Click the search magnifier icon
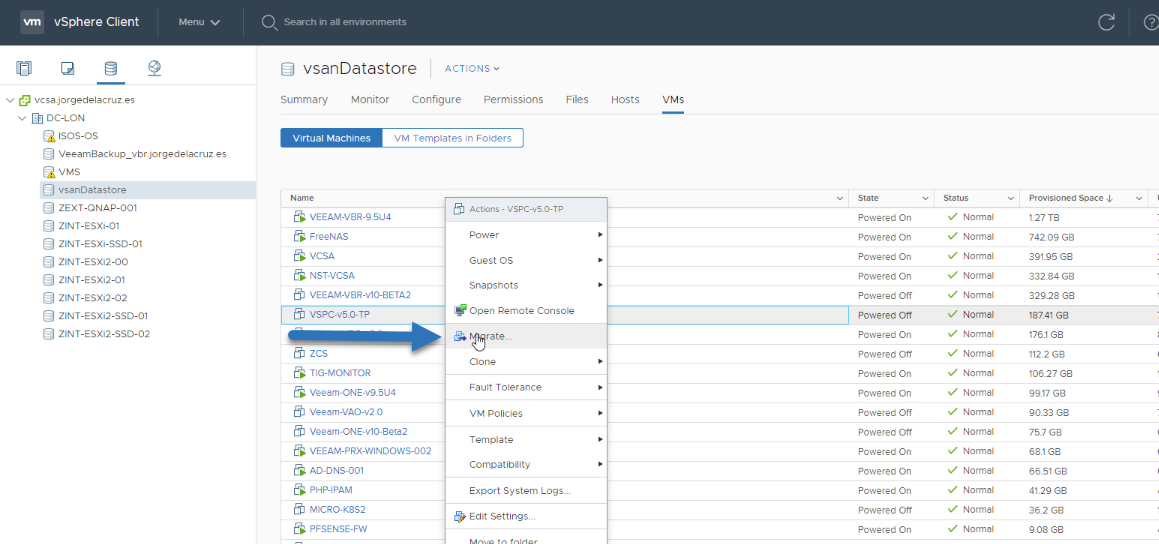This screenshot has width=1159, height=544. [x=269, y=22]
